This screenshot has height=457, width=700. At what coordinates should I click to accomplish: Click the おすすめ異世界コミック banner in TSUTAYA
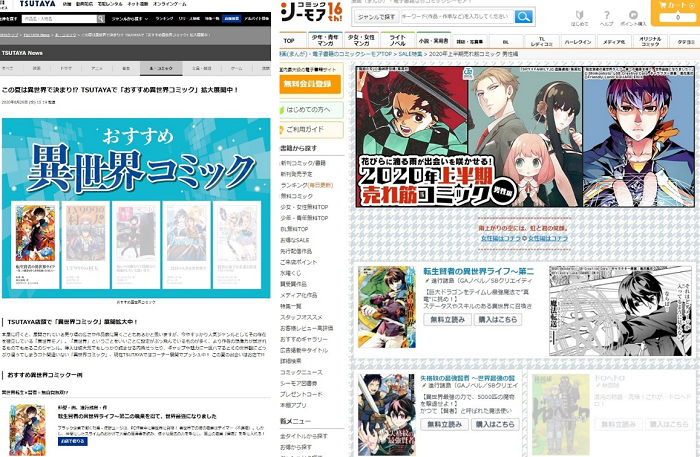coord(136,208)
